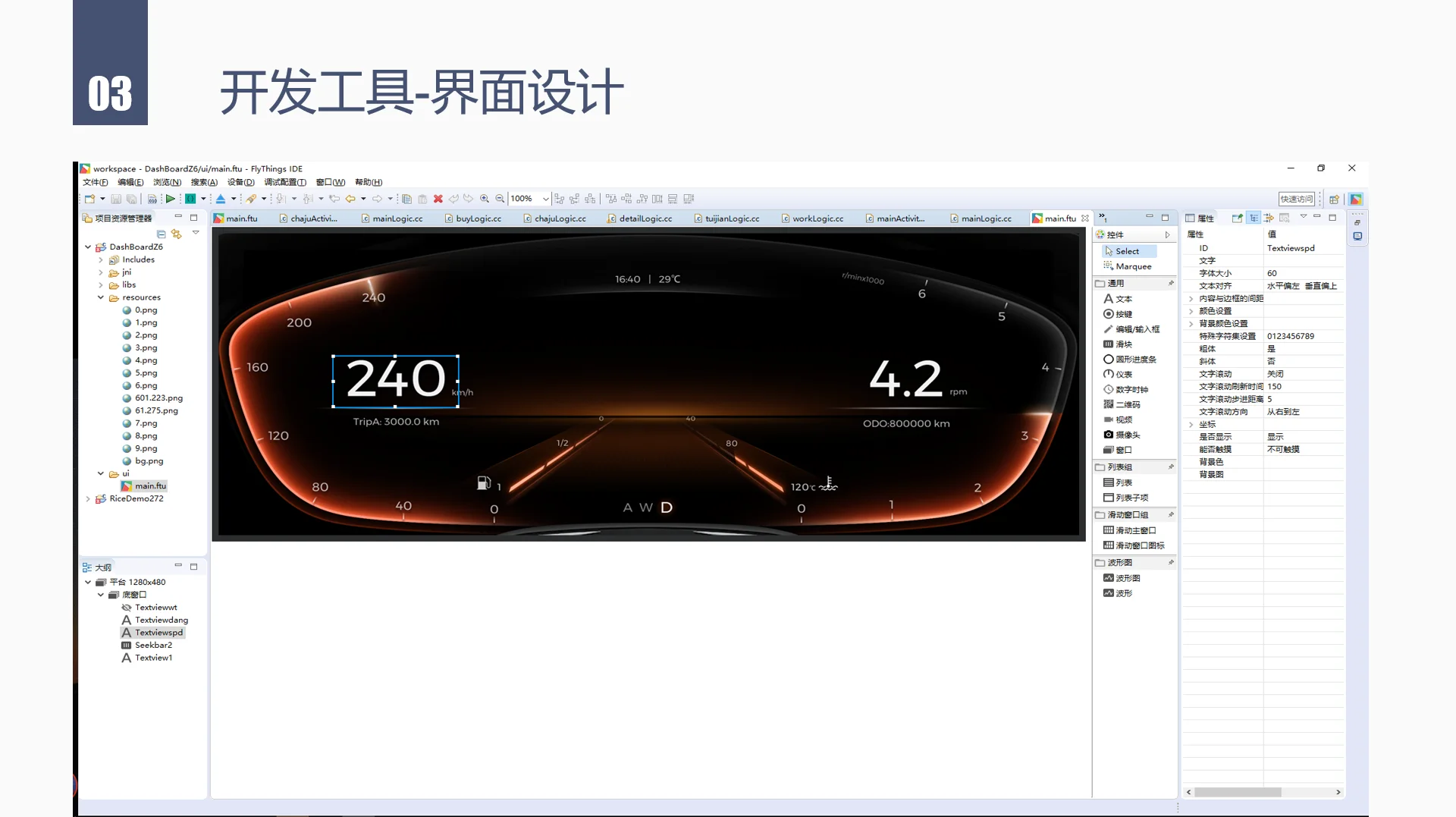Screen dimensions: 1456x817
Task: Pick the 摄像头 camera control
Action: point(1122,435)
